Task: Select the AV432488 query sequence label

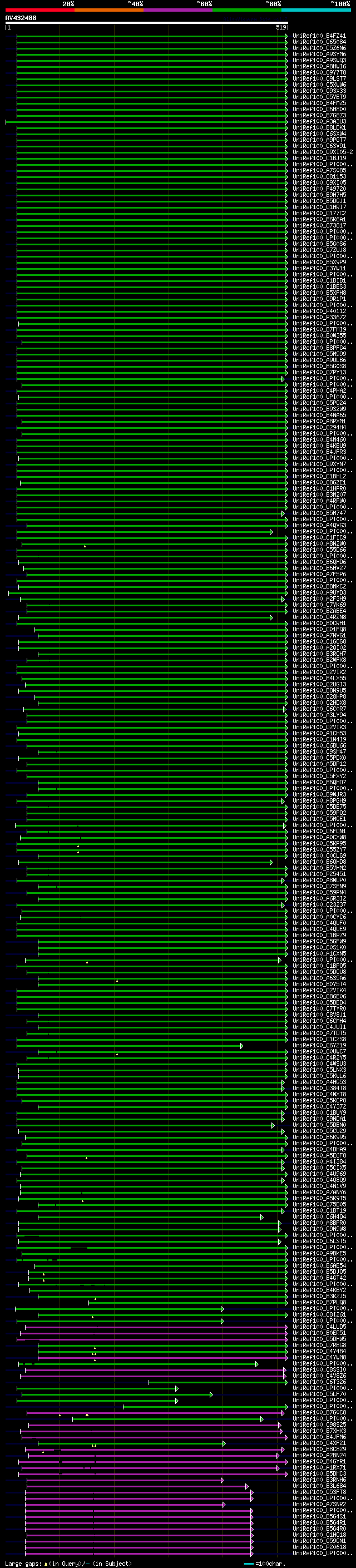Action: (21, 18)
